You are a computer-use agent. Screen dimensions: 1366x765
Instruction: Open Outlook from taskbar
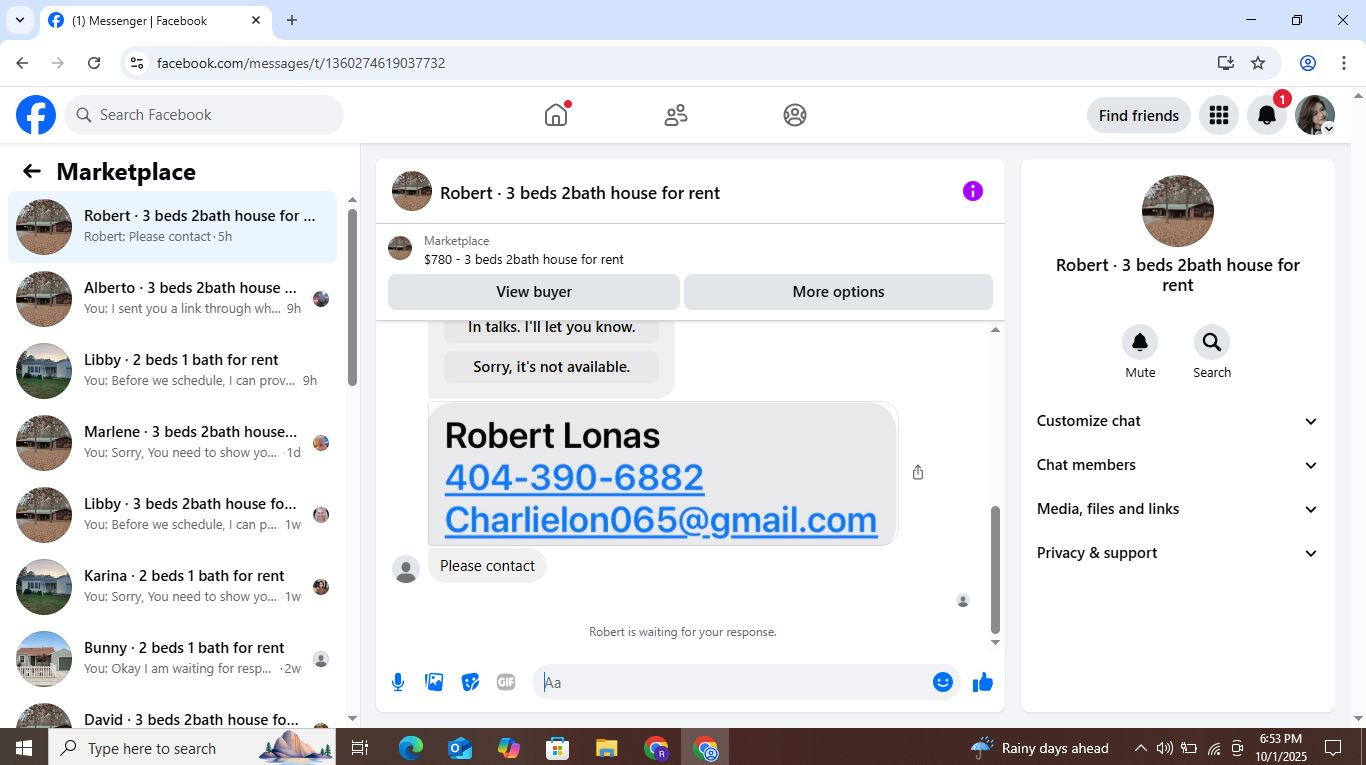[x=460, y=748]
